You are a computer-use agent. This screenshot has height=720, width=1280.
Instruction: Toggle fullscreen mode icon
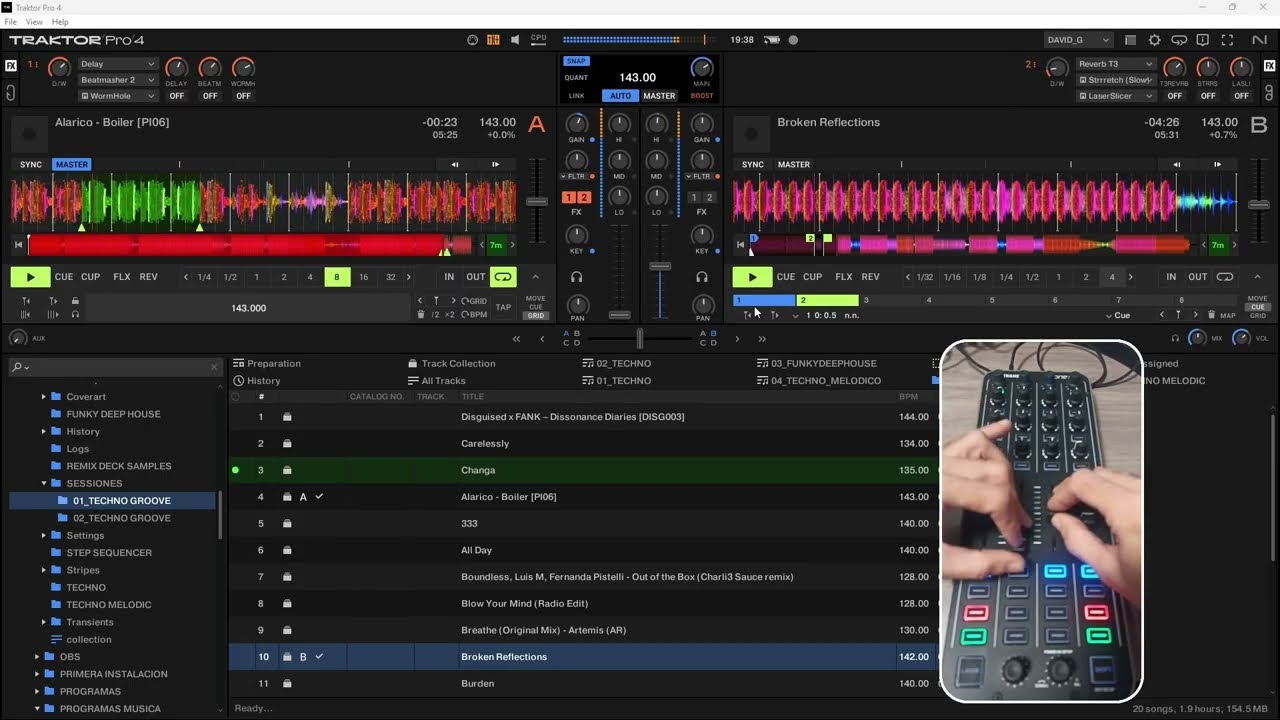tap(1228, 40)
